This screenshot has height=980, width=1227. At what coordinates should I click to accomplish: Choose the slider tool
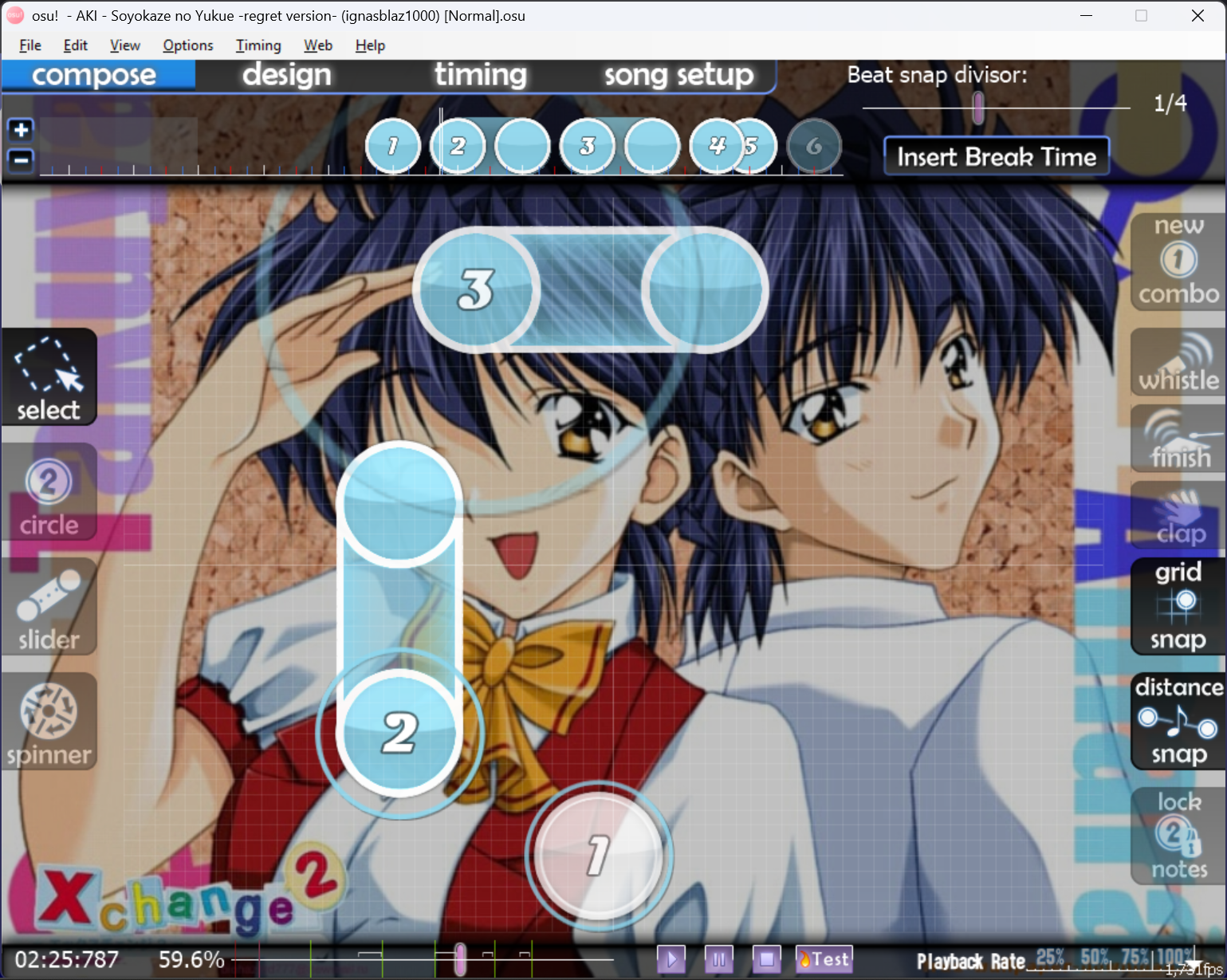coord(49,608)
